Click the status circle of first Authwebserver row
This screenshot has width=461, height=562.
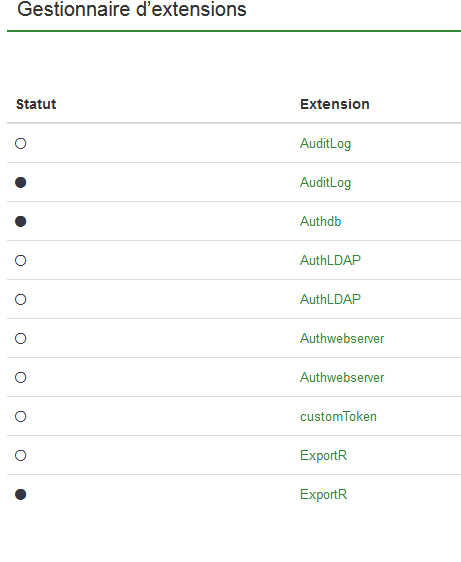pyautogui.click(x=20, y=338)
